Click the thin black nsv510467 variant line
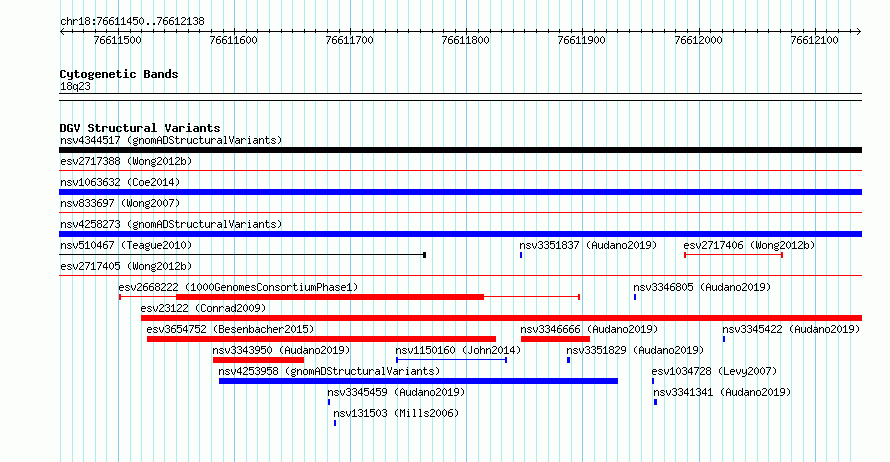Viewport: 890px width, 462px height. click(242, 255)
